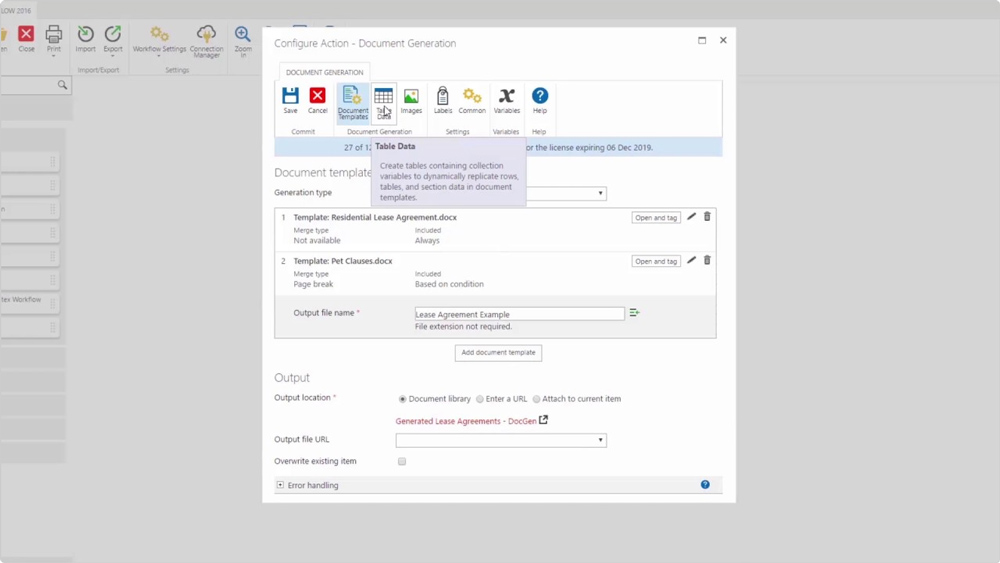The width and height of the screenshot is (1000, 563).
Task: Open the Common settings icon
Action: (472, 99)
